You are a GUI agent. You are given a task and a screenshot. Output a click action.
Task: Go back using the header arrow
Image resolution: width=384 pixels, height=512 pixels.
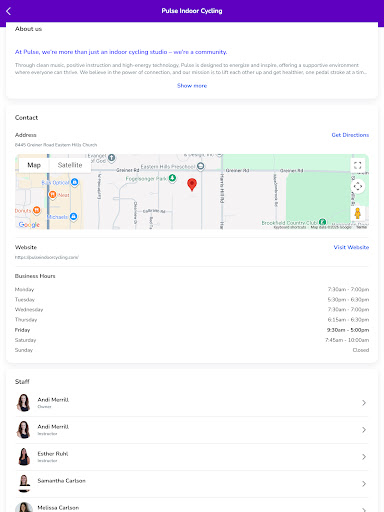click(9, 11)
